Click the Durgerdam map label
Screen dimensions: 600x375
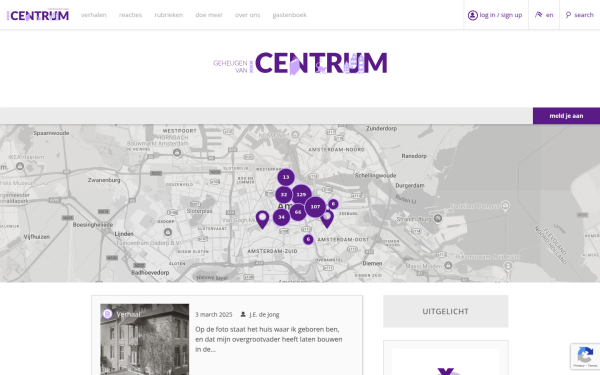410,186
